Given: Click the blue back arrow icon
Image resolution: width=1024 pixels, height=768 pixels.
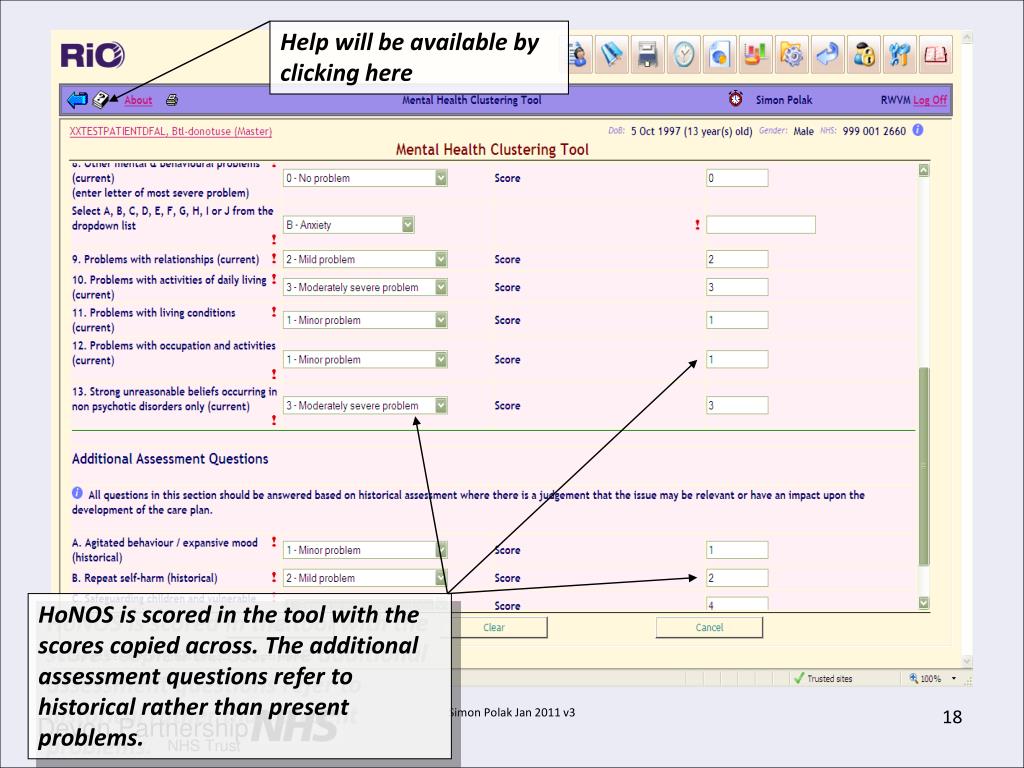Looking at the screenshot, I should point(77,100).
